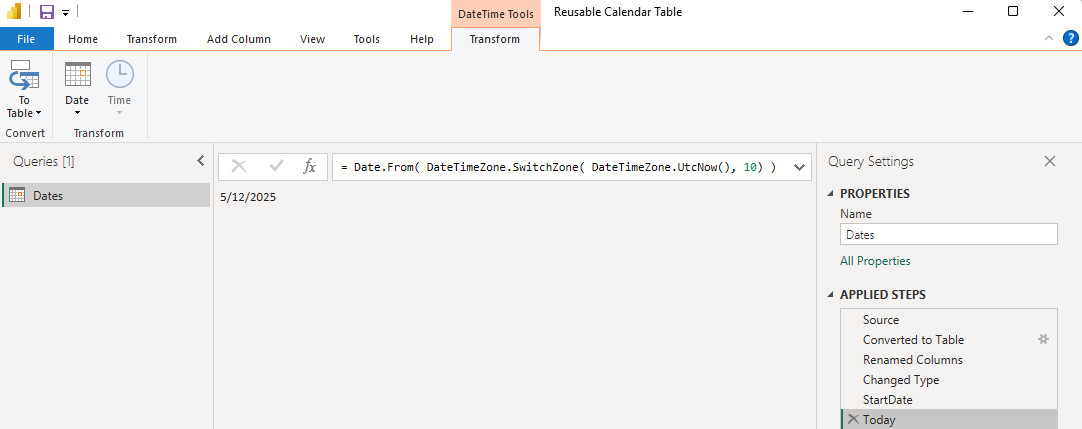Collapse the APPLIED STEPS section

[832, 295]
